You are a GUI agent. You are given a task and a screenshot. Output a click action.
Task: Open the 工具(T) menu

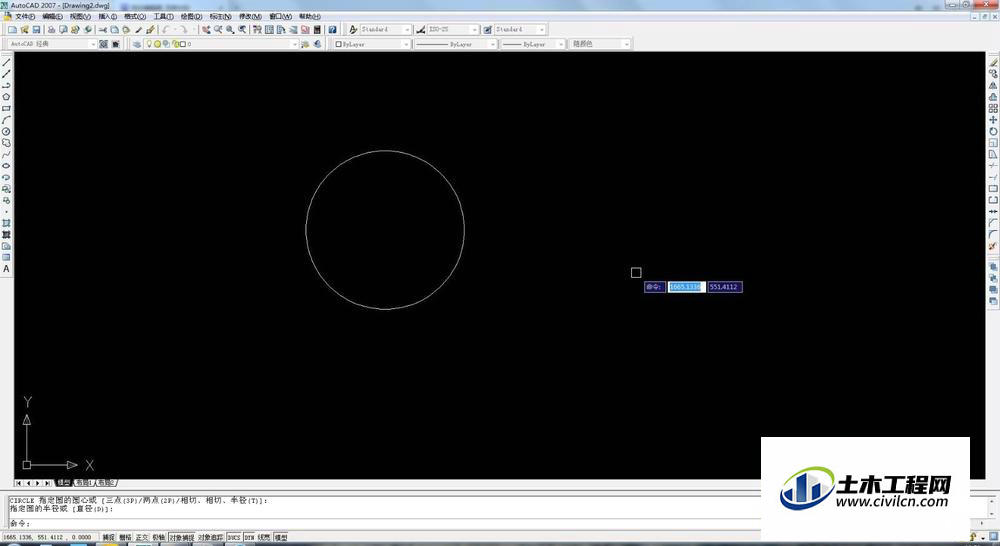[x=163, y=17]
